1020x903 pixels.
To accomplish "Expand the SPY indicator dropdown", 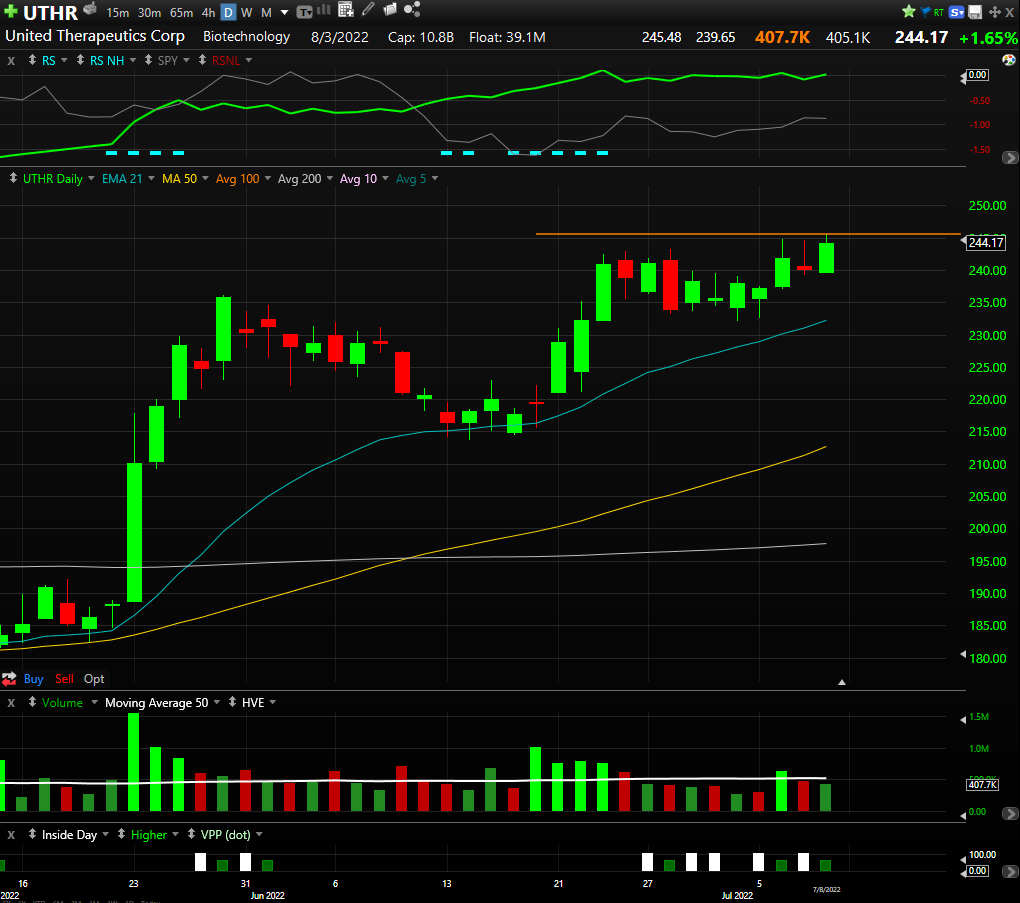I will (x=186, y=61).
